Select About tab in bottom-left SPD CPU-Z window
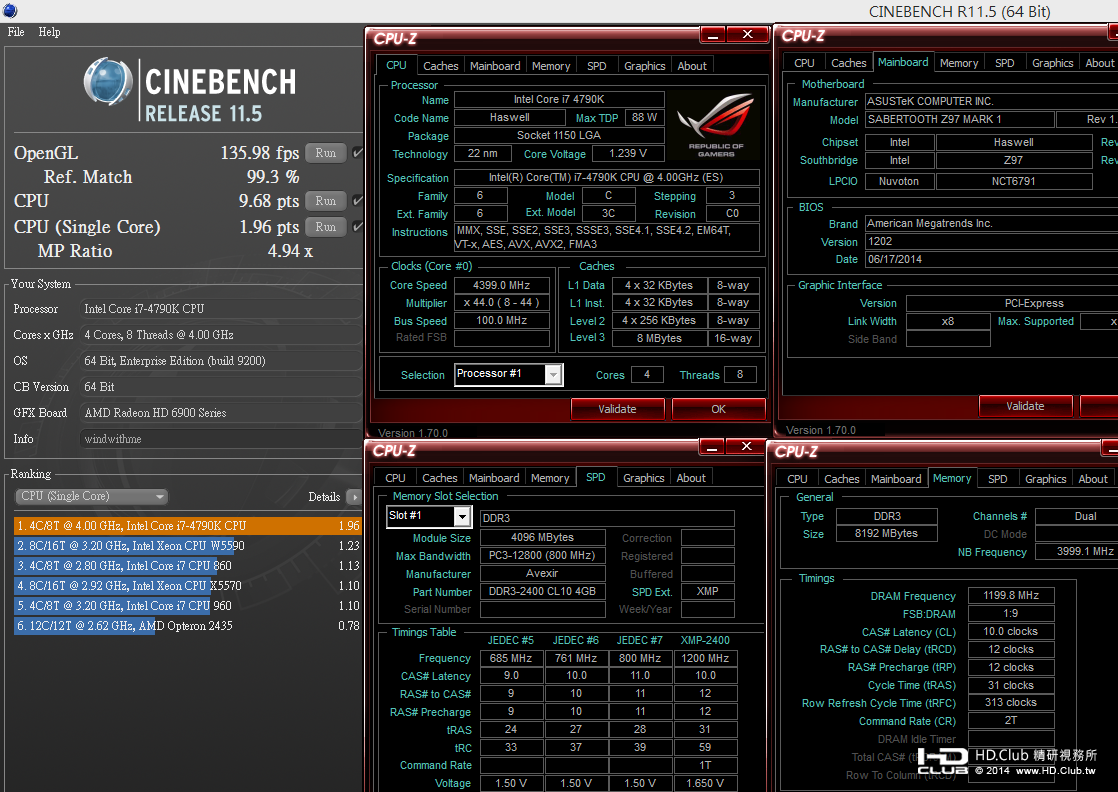 click(x=691, y=478)
